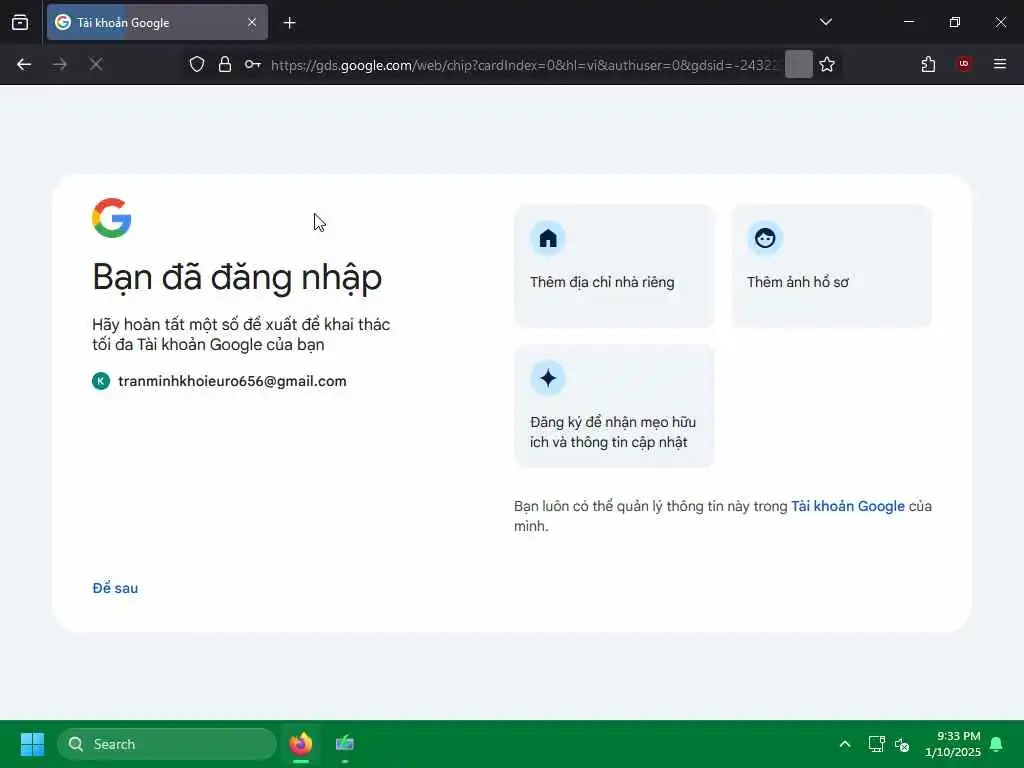This screenshot has width=1024, height=768.
Task: Open the second pinned taskbar app
Action: tap(345, 744)
